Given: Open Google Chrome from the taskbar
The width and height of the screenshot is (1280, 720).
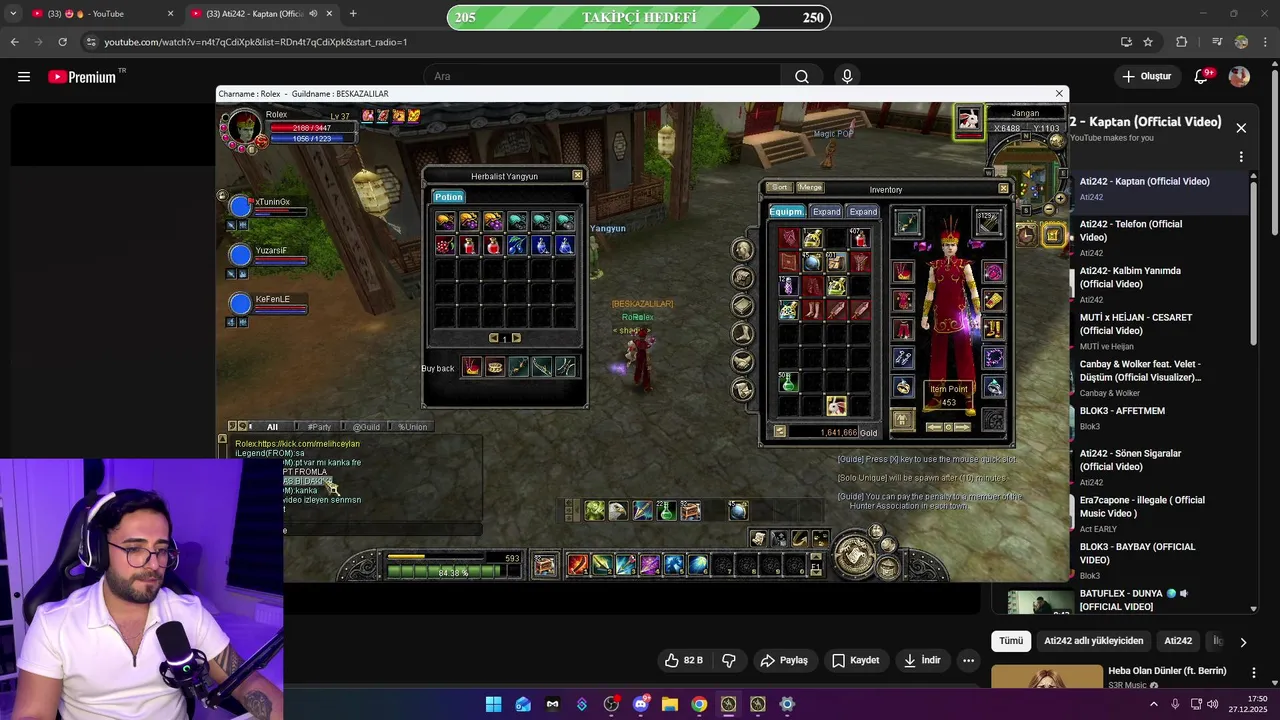Looking at the screenshot, I should tap(699, 704).
